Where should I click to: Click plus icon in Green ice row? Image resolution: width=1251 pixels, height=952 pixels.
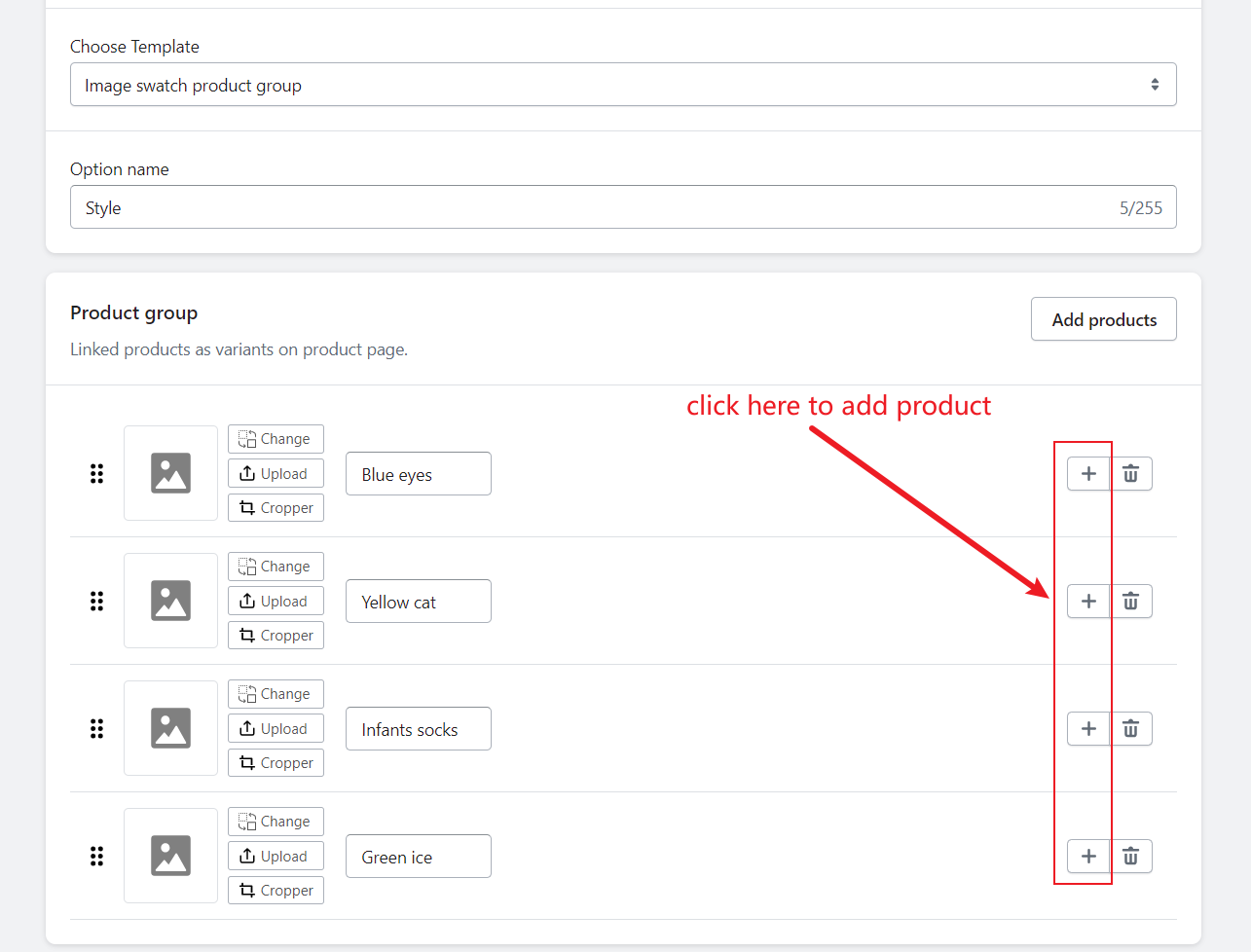tap(1088, 857)
